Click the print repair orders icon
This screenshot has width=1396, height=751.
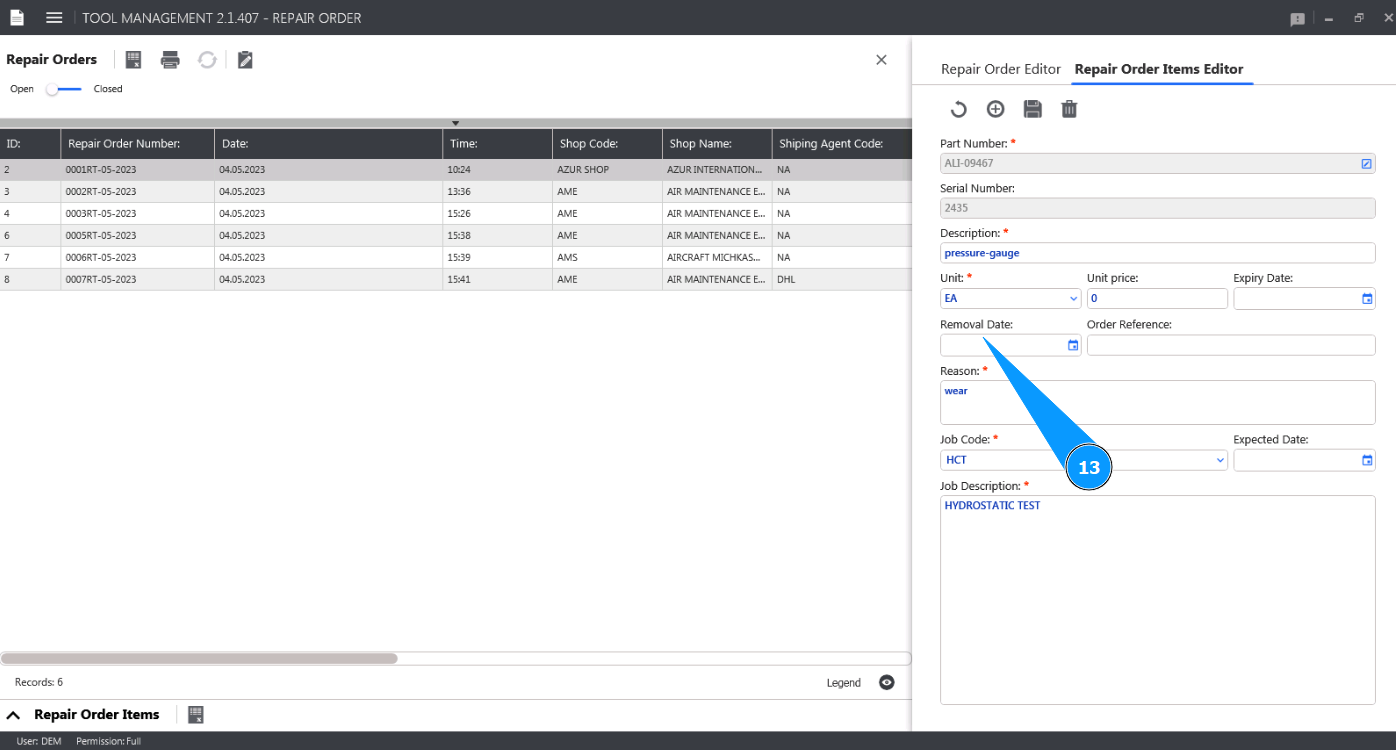(x=170, y=60)
